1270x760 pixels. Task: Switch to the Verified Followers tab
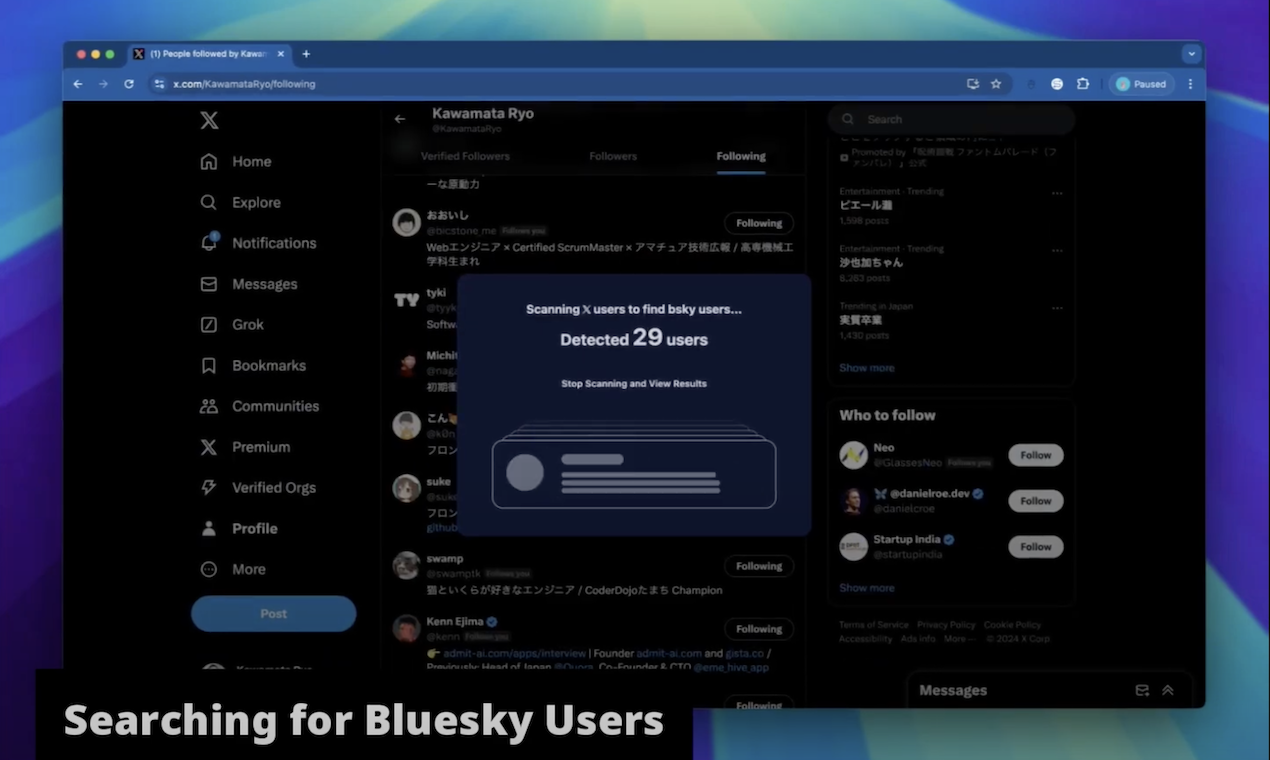[465, 156]
